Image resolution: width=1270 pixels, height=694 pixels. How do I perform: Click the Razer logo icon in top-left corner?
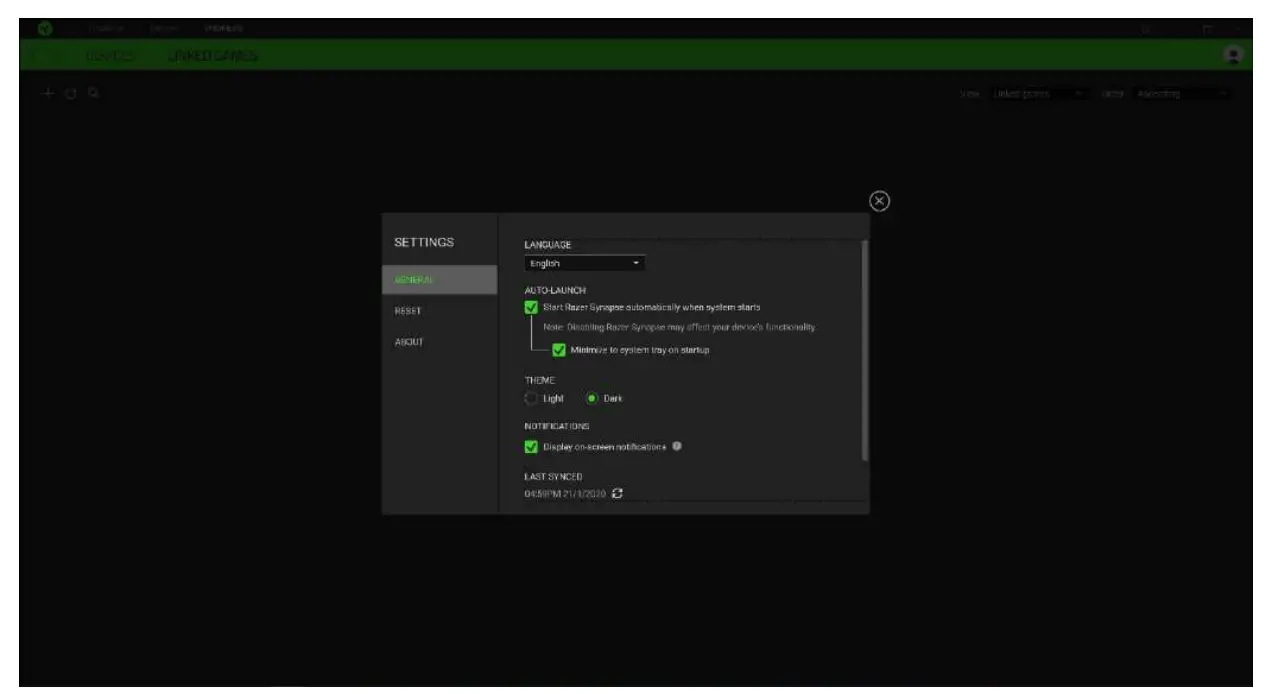tap(44, 28)
